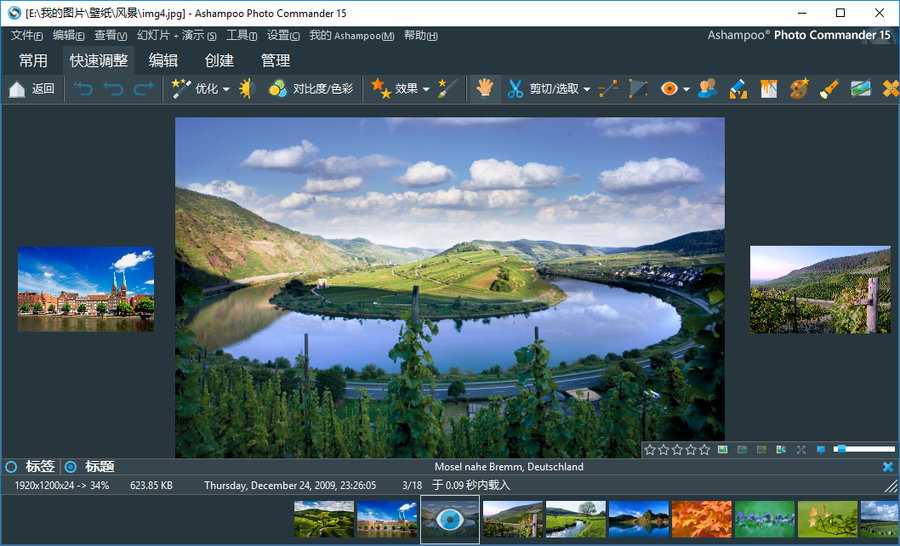The height and width of the screenshot is (546, 900).
Task: Switch to the 编辑 ribbon tab
Action: coord(163,60)
